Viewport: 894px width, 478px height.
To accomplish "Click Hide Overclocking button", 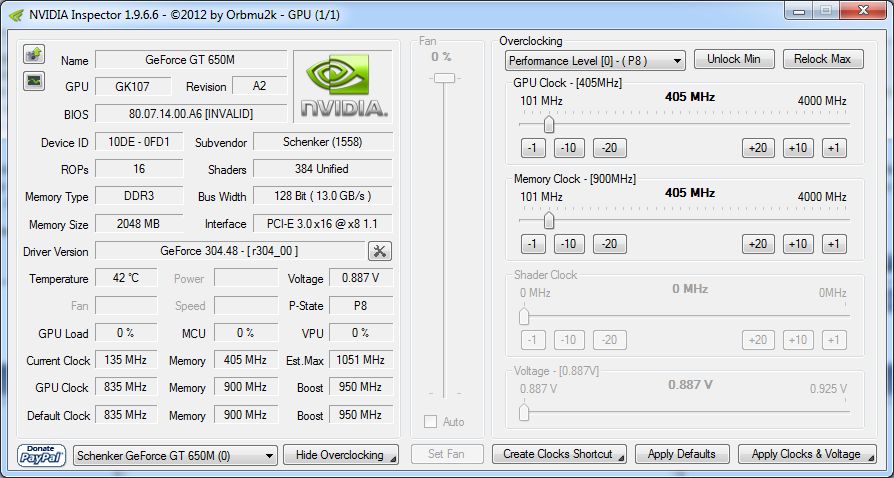I will click(x=341, y=455).
